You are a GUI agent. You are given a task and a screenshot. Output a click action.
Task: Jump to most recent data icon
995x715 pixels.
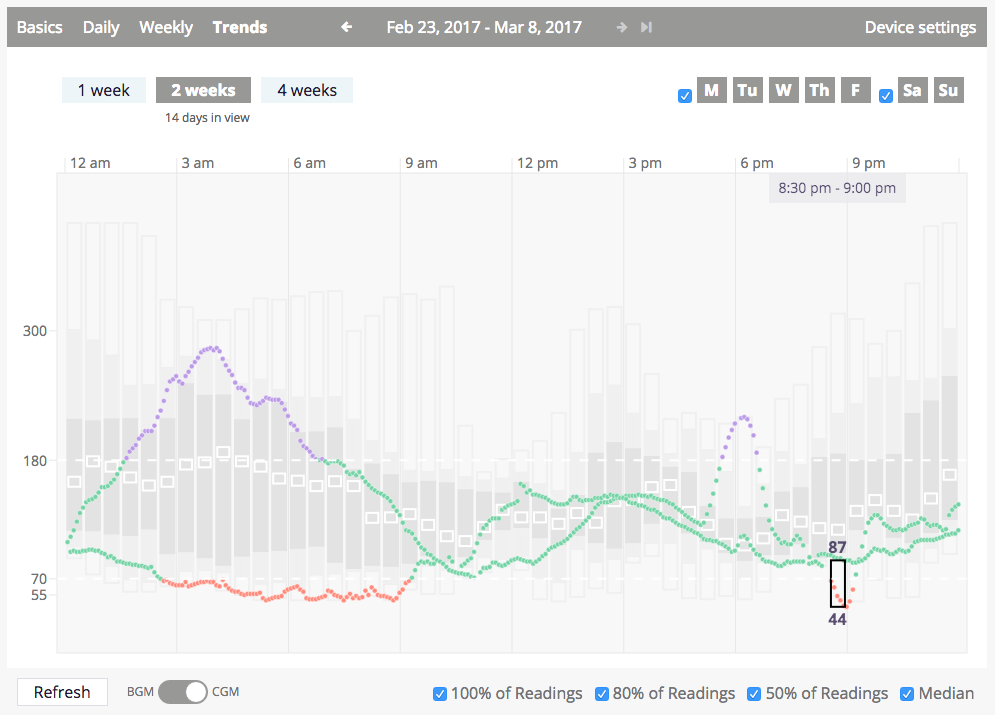click(646, 27)
